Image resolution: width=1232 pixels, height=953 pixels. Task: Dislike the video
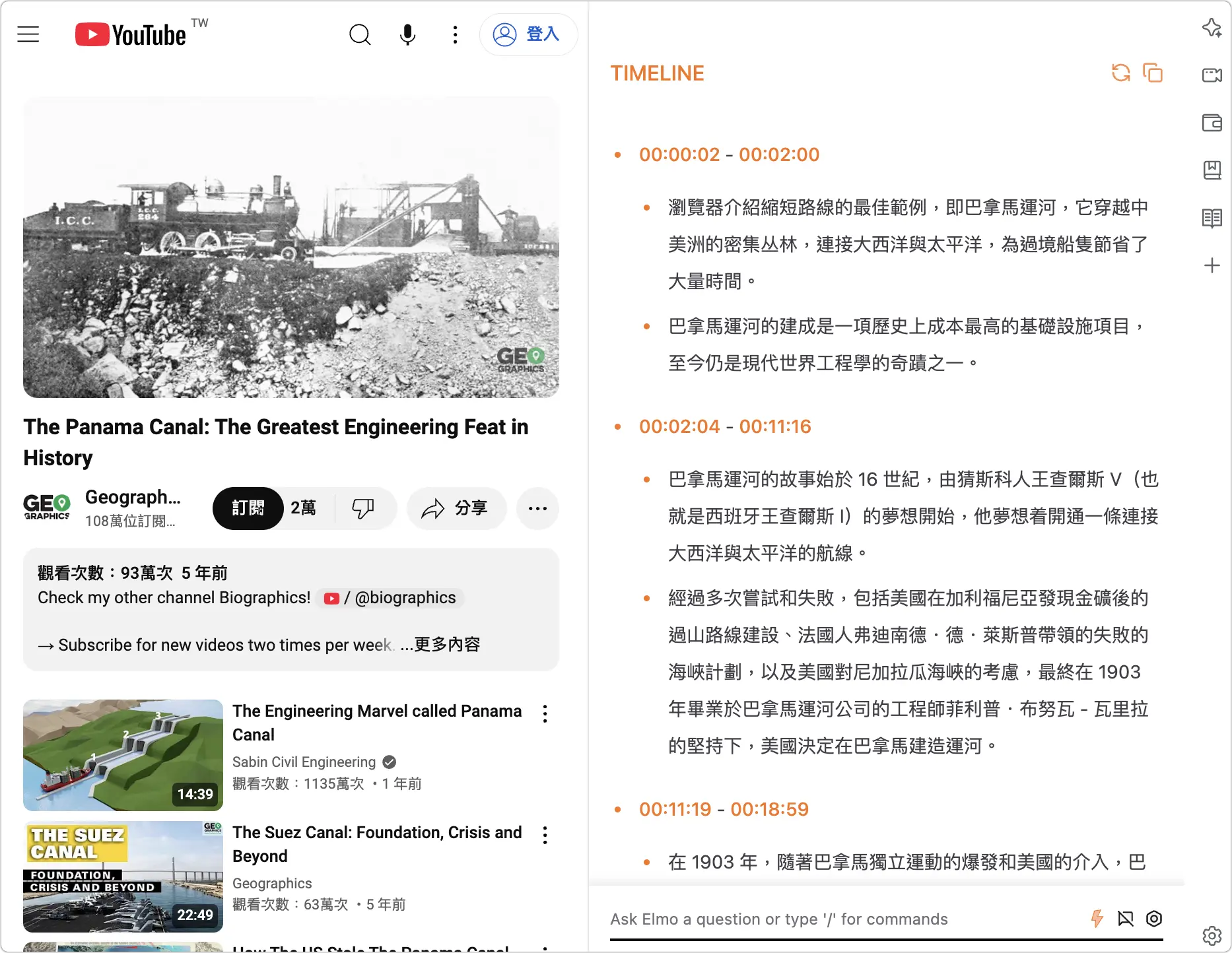pyautogui.click(x=363, y=508)
